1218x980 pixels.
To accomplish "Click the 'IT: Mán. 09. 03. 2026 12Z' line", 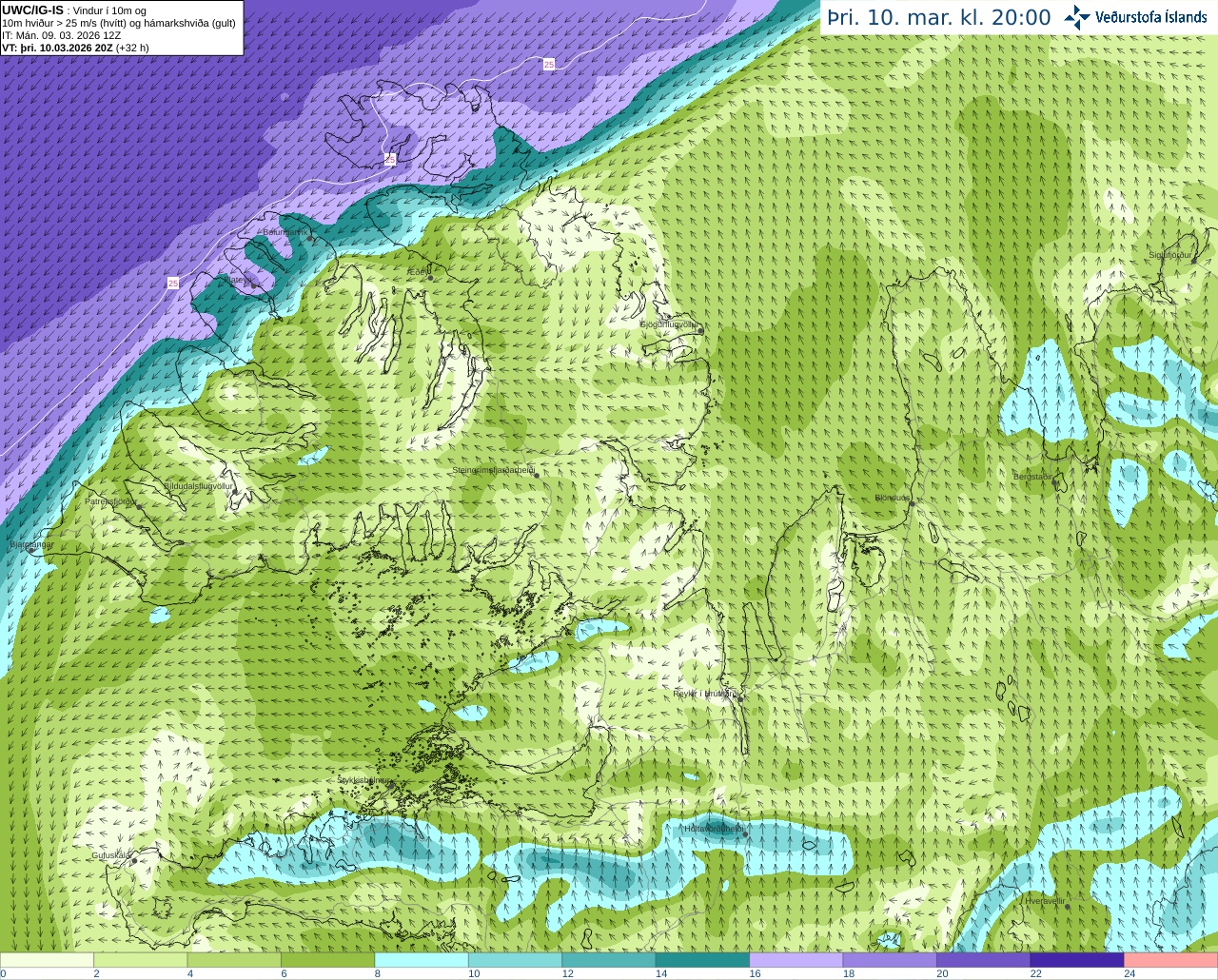I will pos(61,35).
